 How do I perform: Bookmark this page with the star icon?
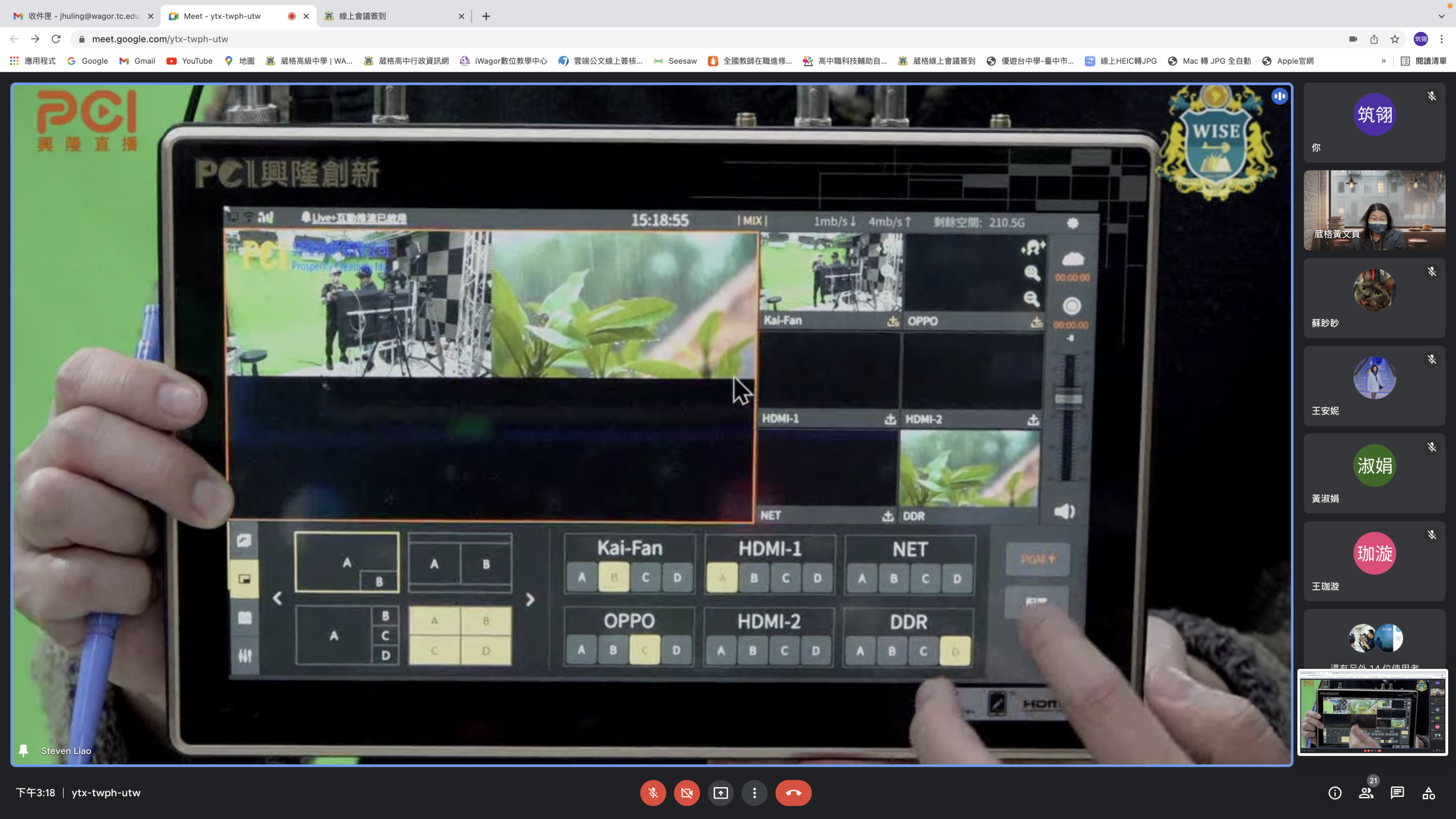[x=1395, y=39]
